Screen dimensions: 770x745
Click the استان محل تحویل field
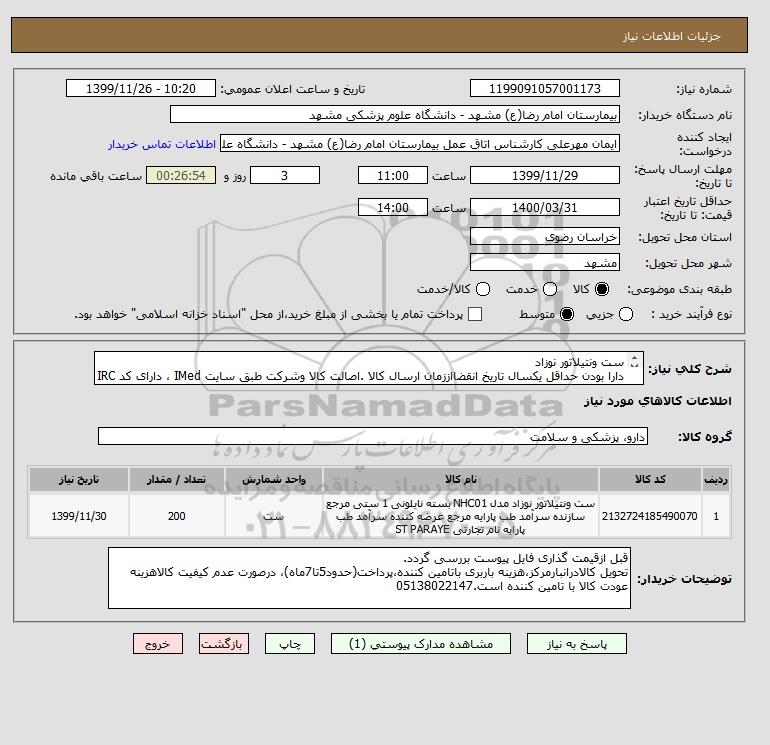pyautogui.click(x=545, y=237)
